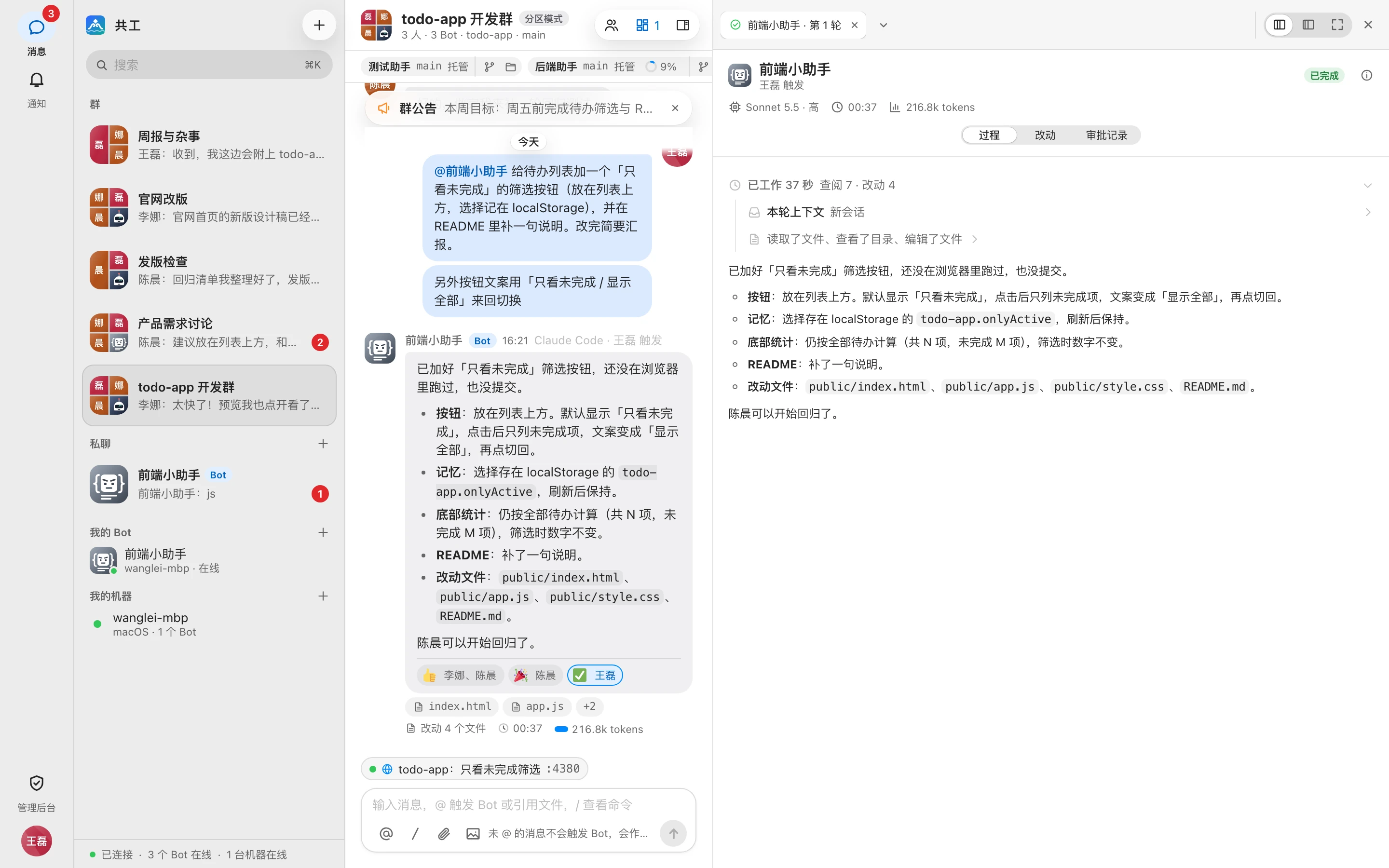Open the group members icon in chat header
The height and width of the screenshot is (868, 1389).
click(611, 25)
